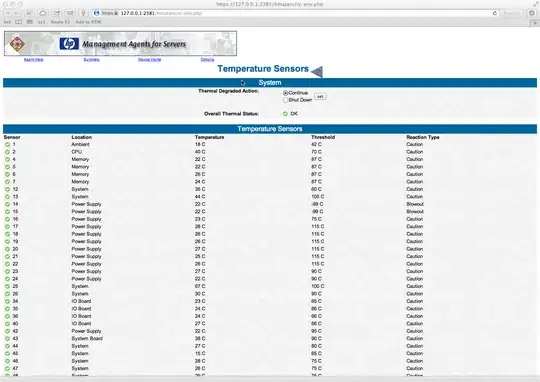Open the Options link

click(x=207, y=60)
